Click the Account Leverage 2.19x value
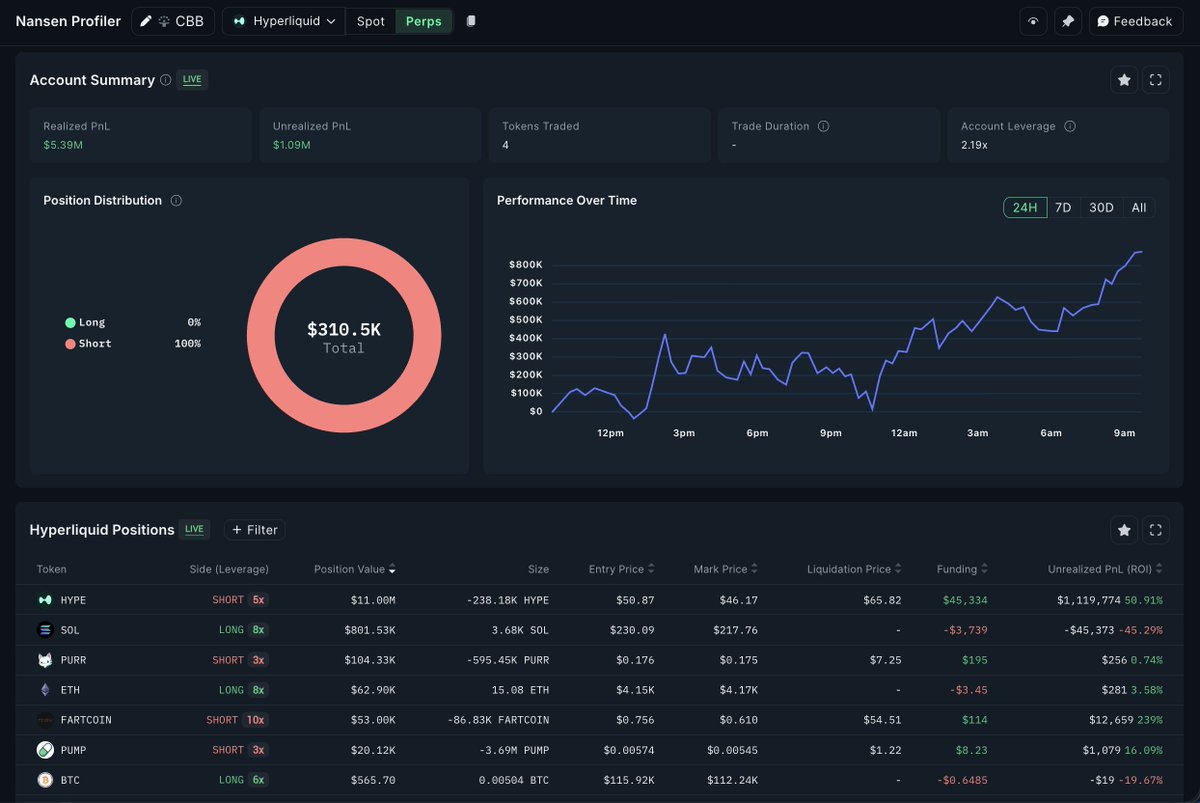The width and height of the screenshot is (1200, 803). [x=974, y=145]
